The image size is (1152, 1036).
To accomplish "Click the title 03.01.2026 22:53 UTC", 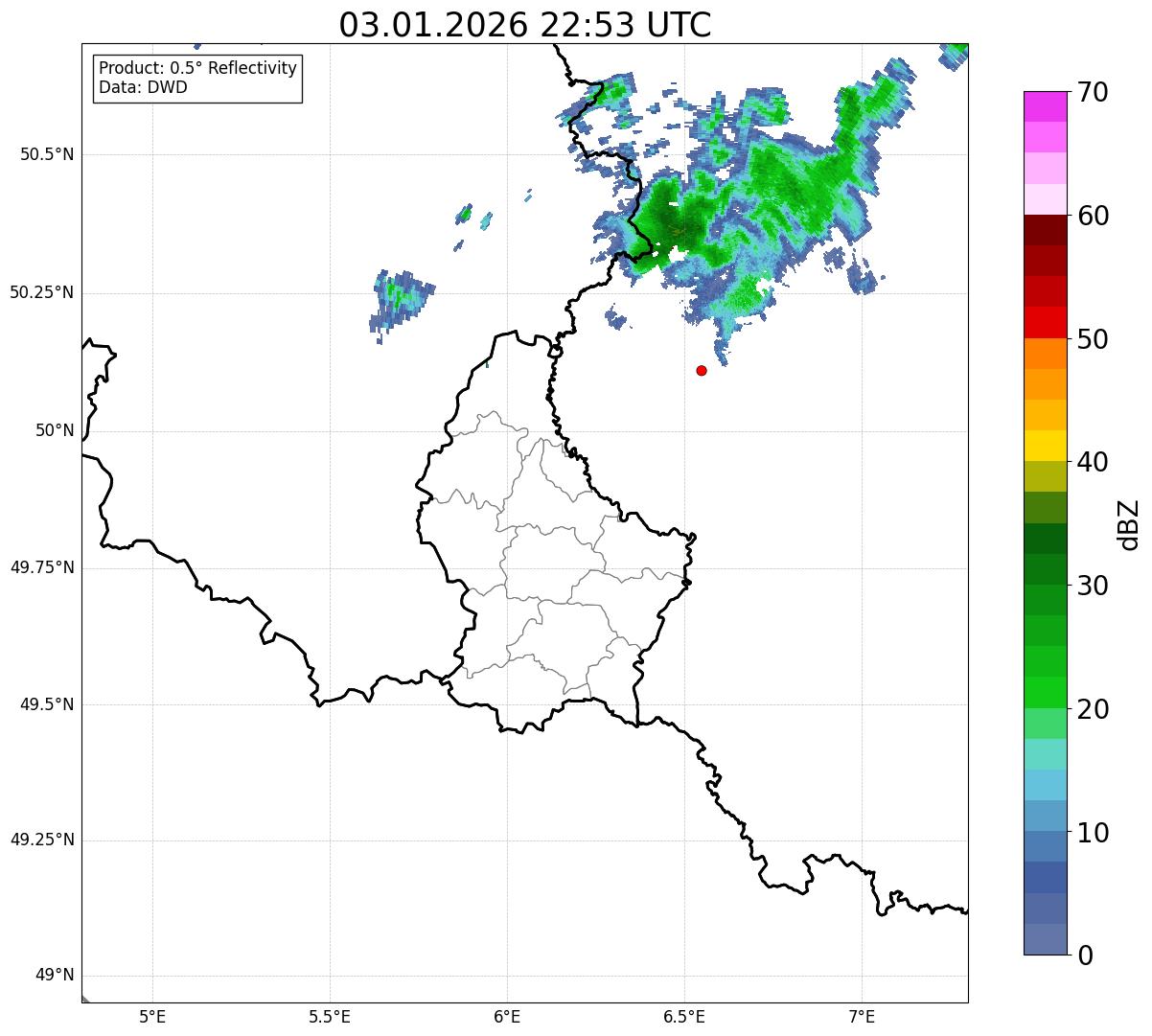I will 525,25.
